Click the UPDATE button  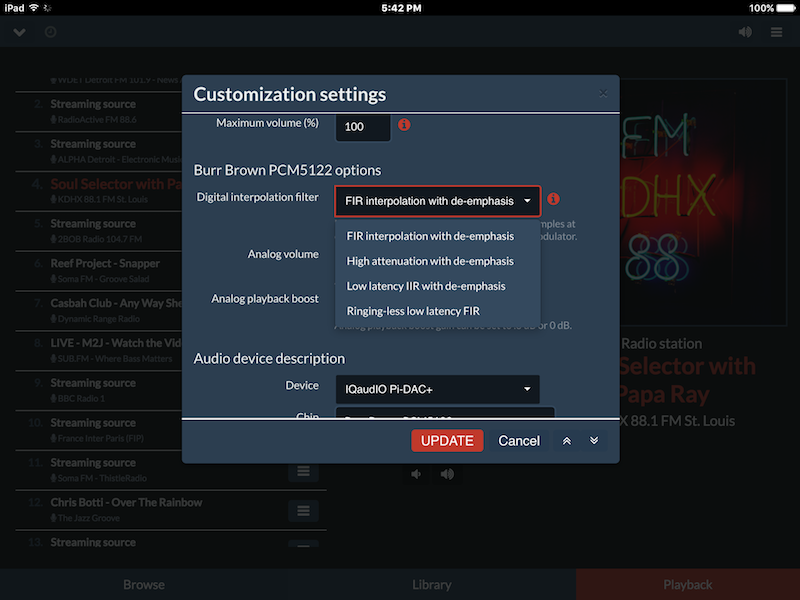[447, 441]
